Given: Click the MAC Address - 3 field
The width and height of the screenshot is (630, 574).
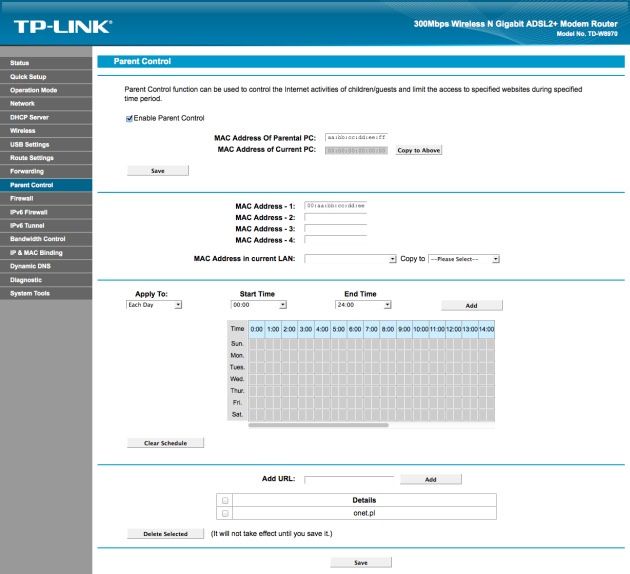Looking at the screenshot, I should point(335,229).
